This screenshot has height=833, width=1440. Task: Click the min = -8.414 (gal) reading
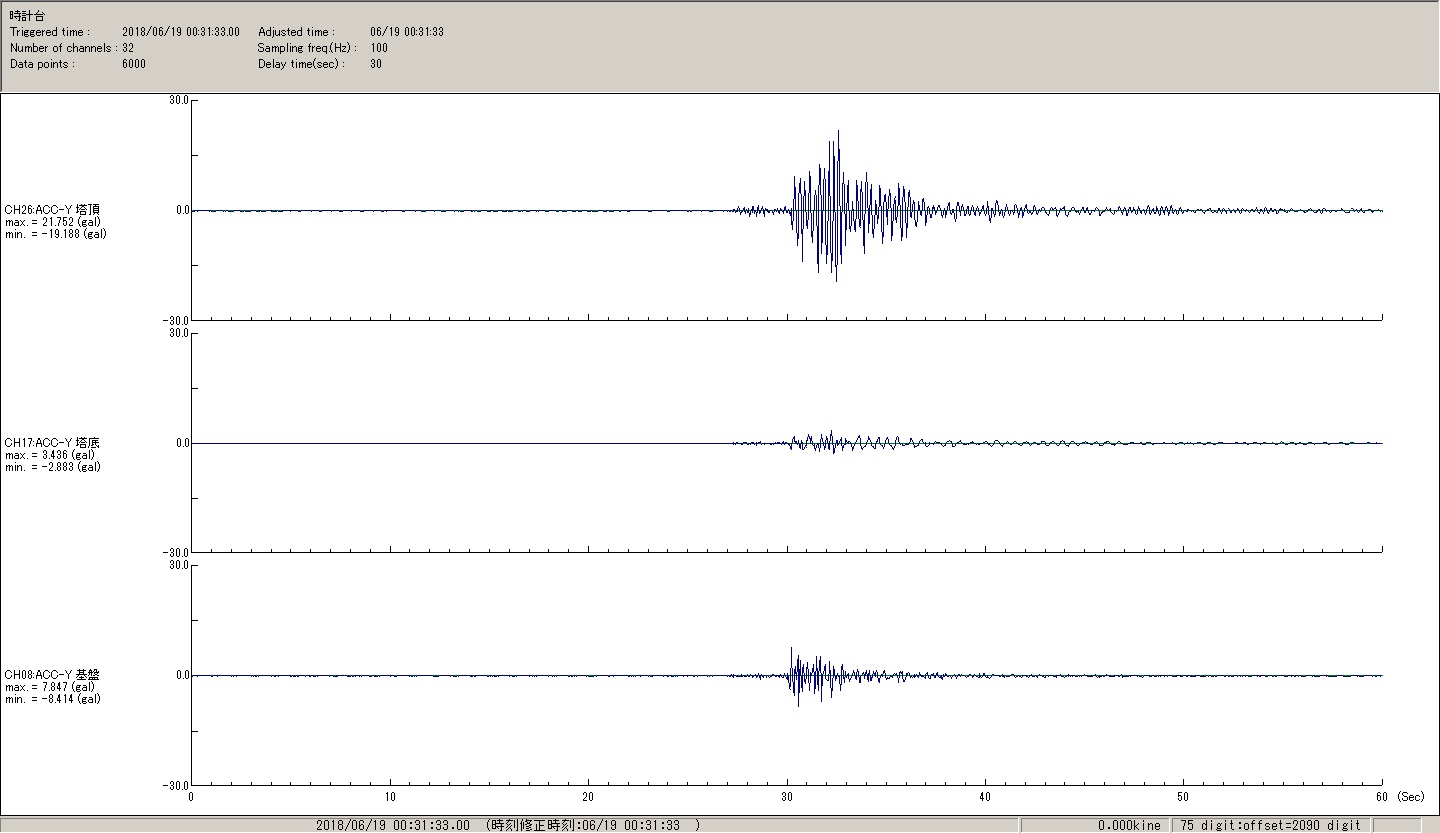52,699
